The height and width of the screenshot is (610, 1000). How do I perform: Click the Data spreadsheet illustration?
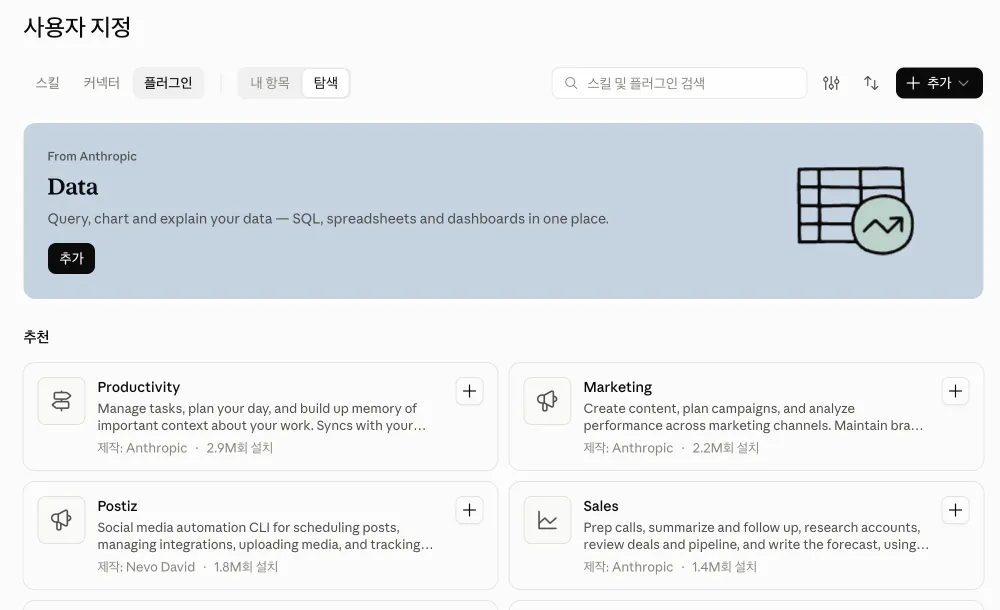(x=855, y=210)
